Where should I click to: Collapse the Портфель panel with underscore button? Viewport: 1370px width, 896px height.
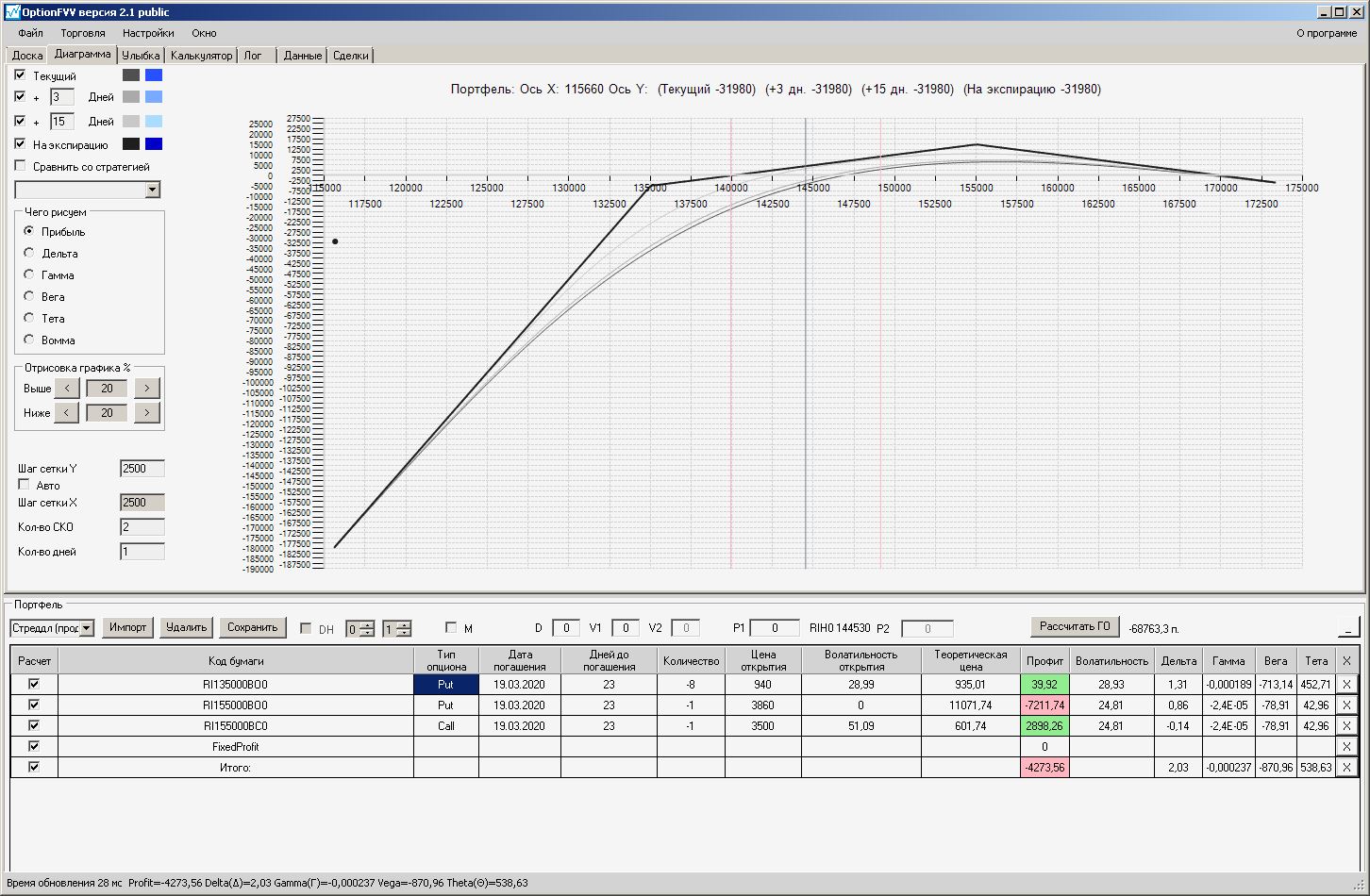1348,628
